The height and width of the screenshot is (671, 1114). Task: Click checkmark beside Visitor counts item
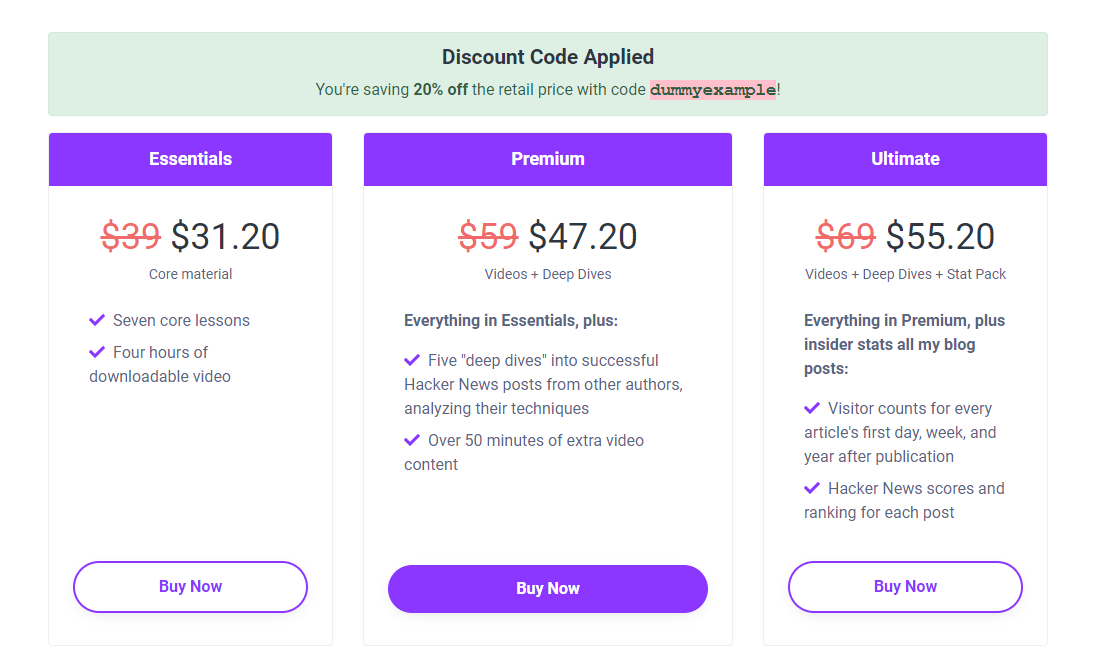(812, 408)
